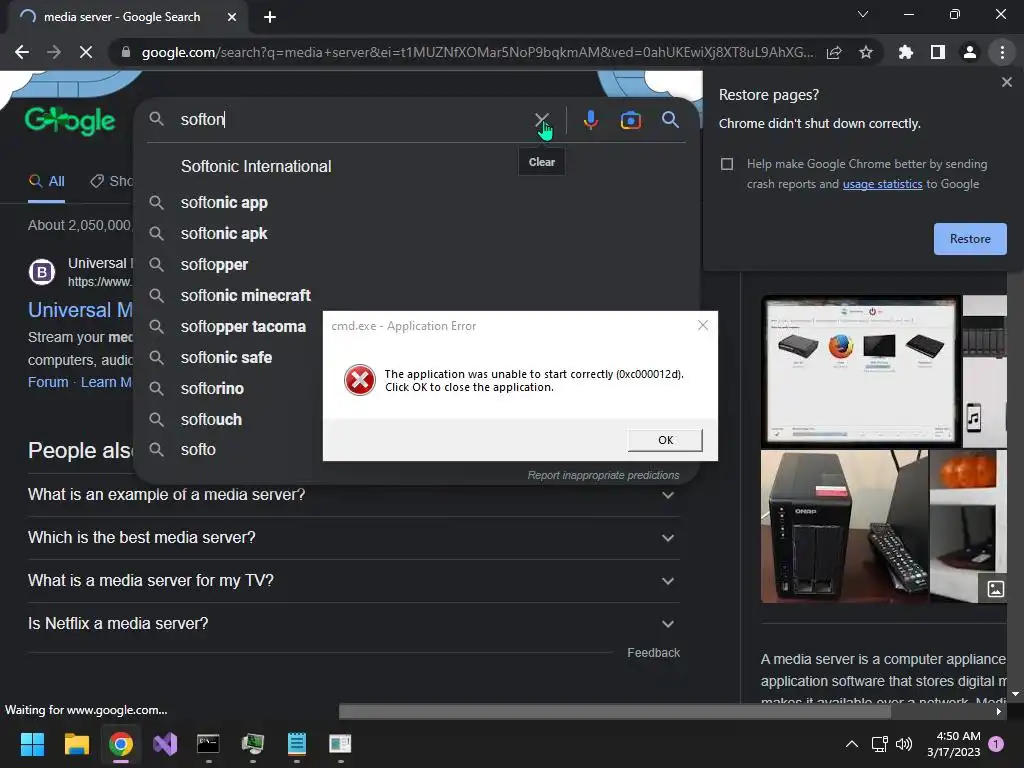The width and height of the screenshot is (1024, 768).
Task: Start voice search with the microphone icon
Action: click(590, 120)
